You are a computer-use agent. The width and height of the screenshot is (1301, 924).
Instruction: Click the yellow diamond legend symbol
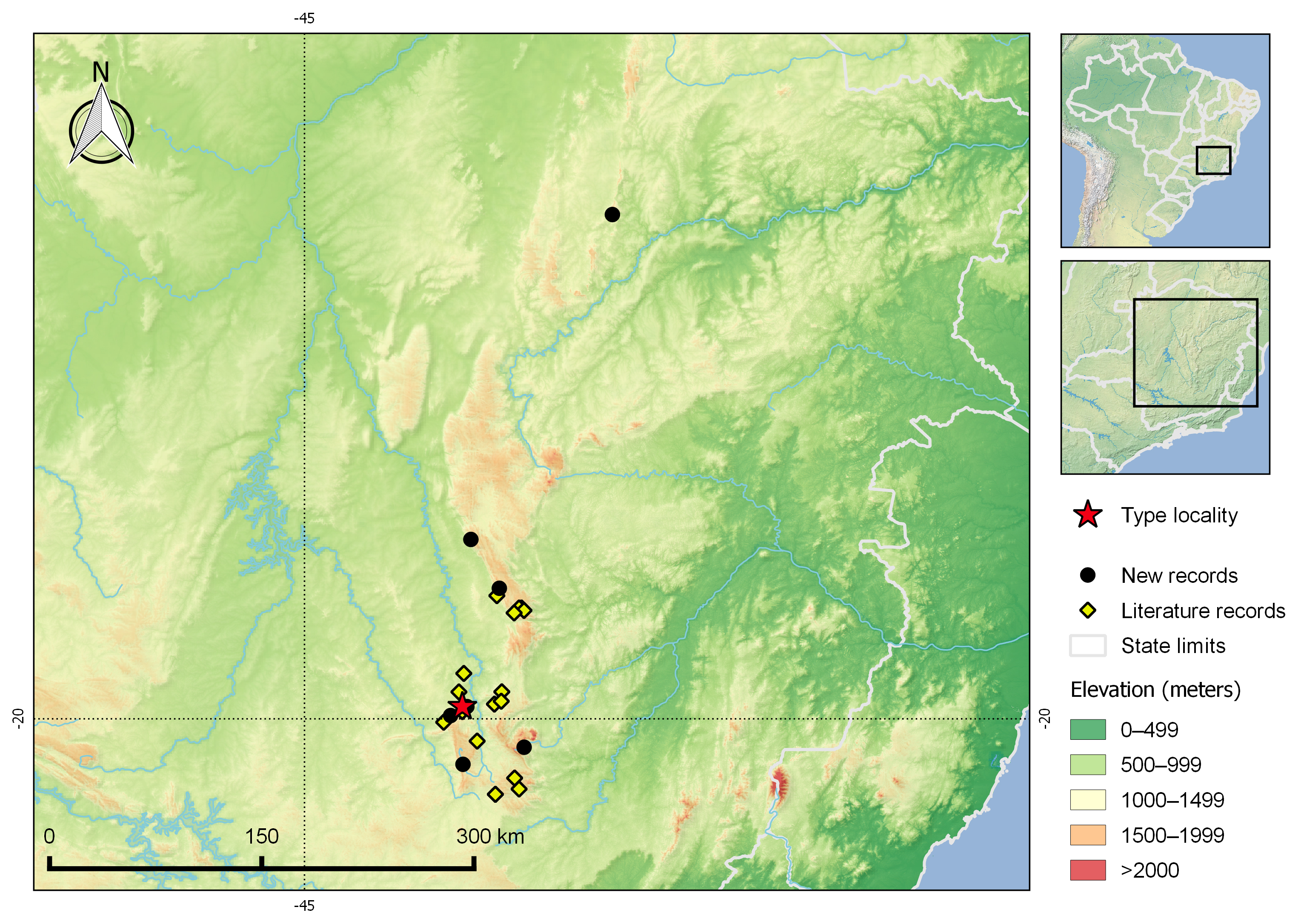click(x=1088, y=610)
